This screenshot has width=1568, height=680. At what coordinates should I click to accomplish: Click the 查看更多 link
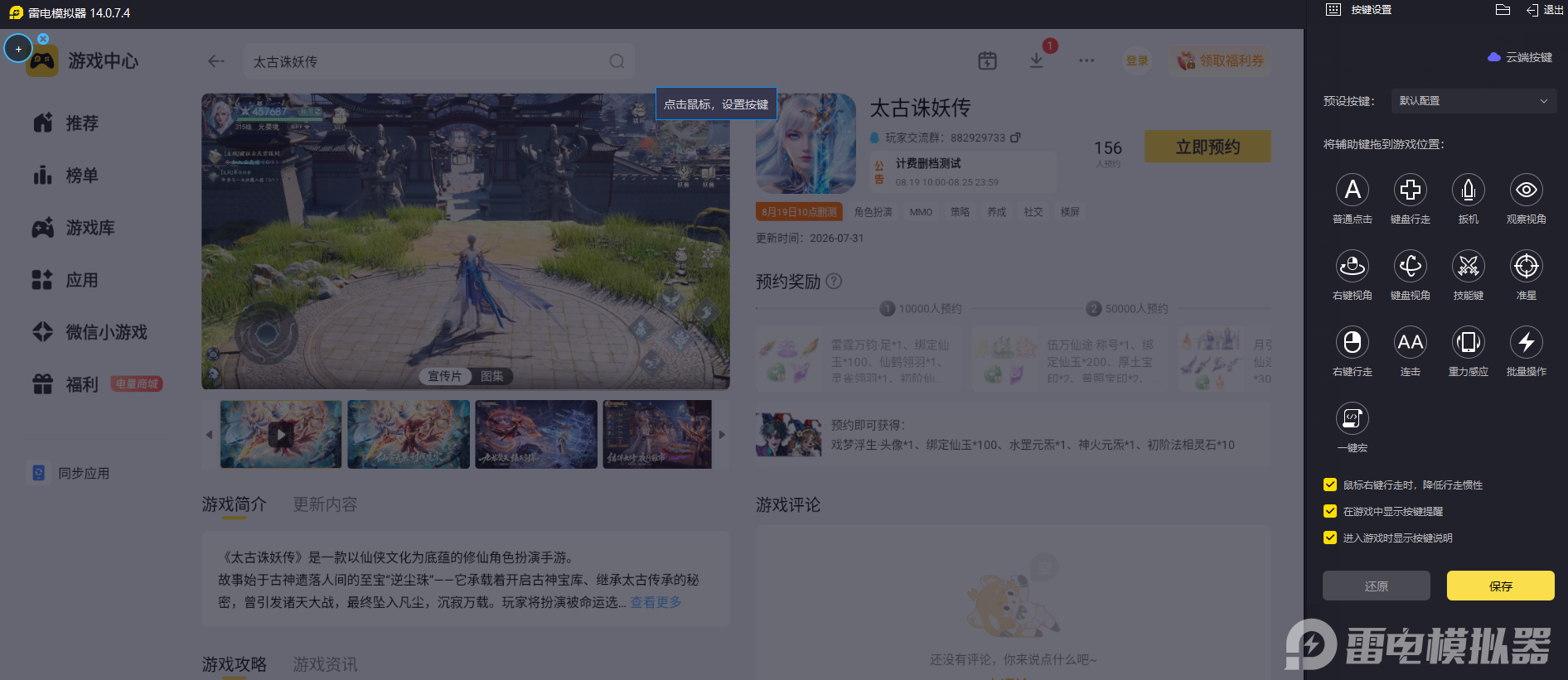[x=656, y=602]
